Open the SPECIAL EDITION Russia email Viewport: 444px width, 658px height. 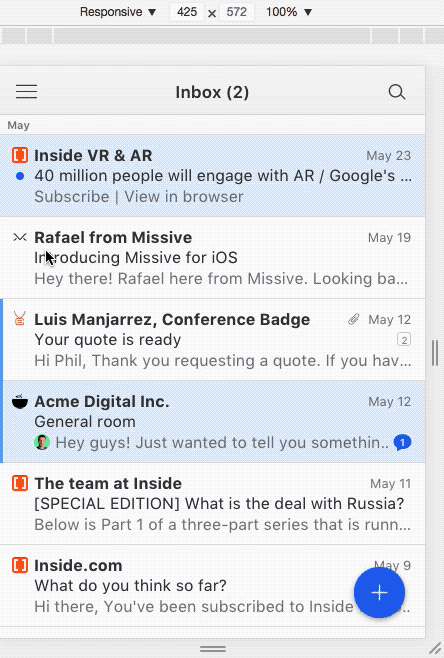212,504
